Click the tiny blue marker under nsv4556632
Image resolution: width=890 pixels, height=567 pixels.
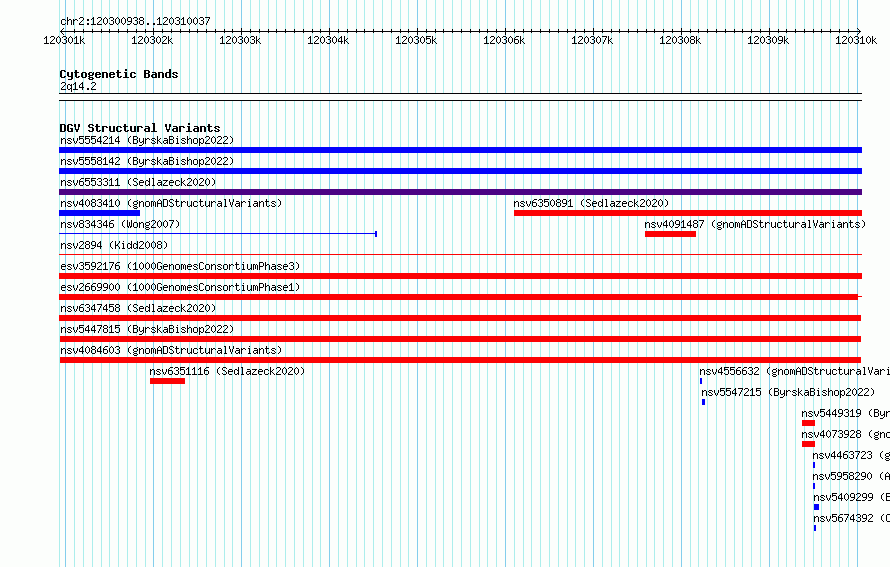(701, 381)
